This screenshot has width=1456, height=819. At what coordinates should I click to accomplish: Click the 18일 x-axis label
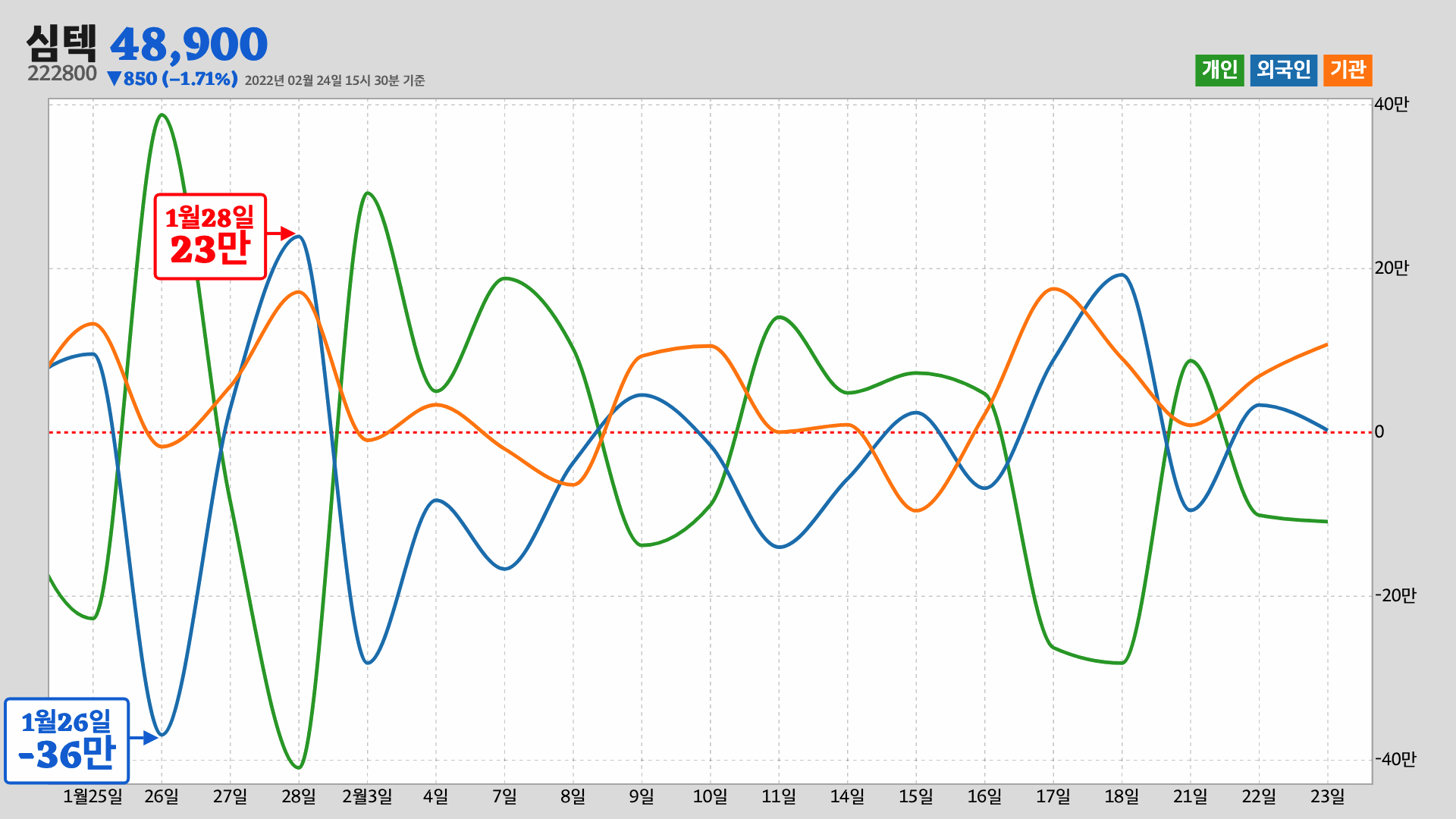coord(1122,797)
